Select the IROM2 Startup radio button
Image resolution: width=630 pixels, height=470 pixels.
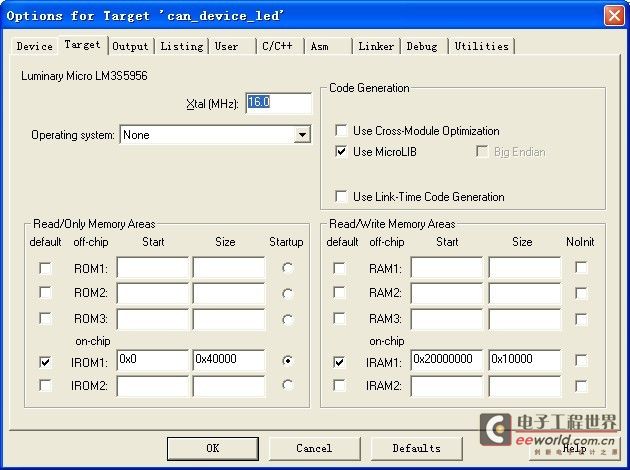[287, 385]
